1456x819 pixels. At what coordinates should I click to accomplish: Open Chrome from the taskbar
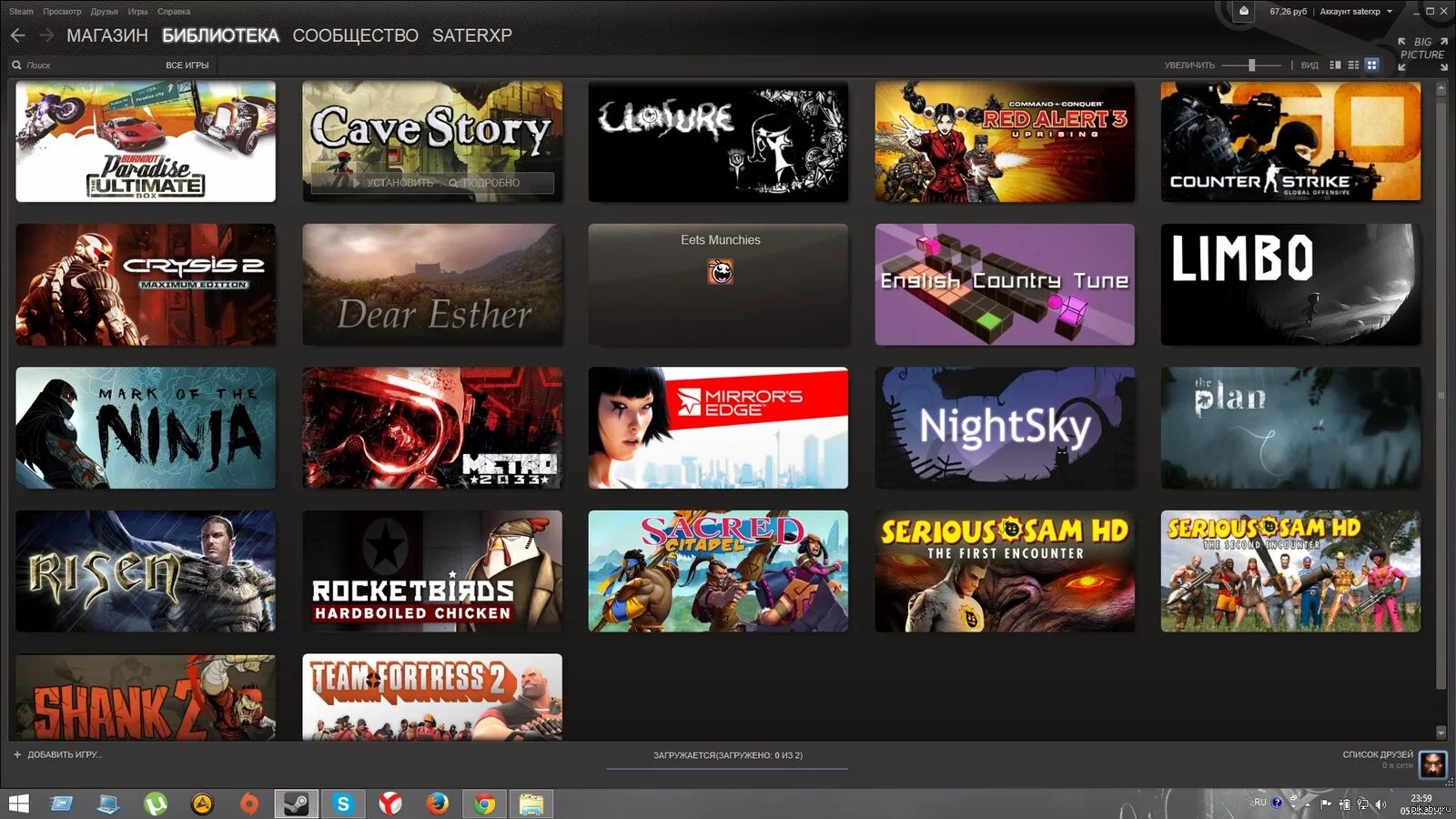[x=484, y=804]
